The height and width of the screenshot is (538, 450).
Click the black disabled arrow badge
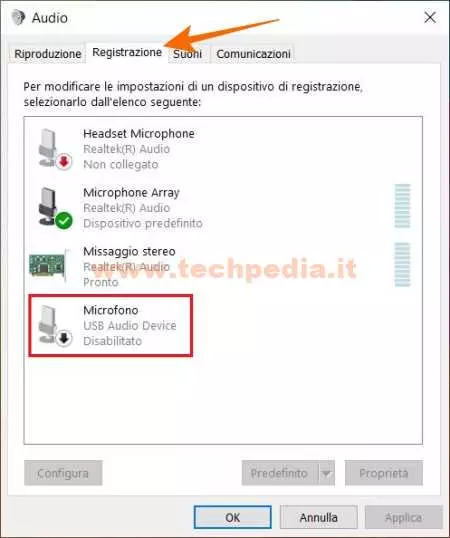[64, 338]
